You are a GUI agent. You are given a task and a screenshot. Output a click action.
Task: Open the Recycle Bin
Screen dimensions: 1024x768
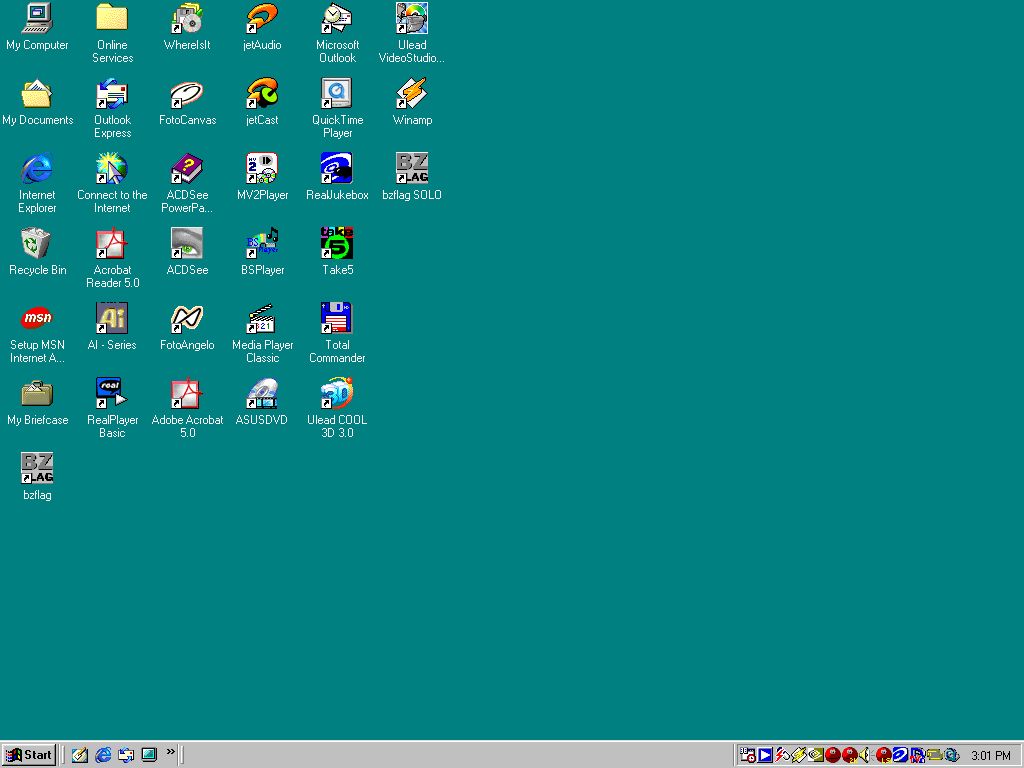pos(37,244)
